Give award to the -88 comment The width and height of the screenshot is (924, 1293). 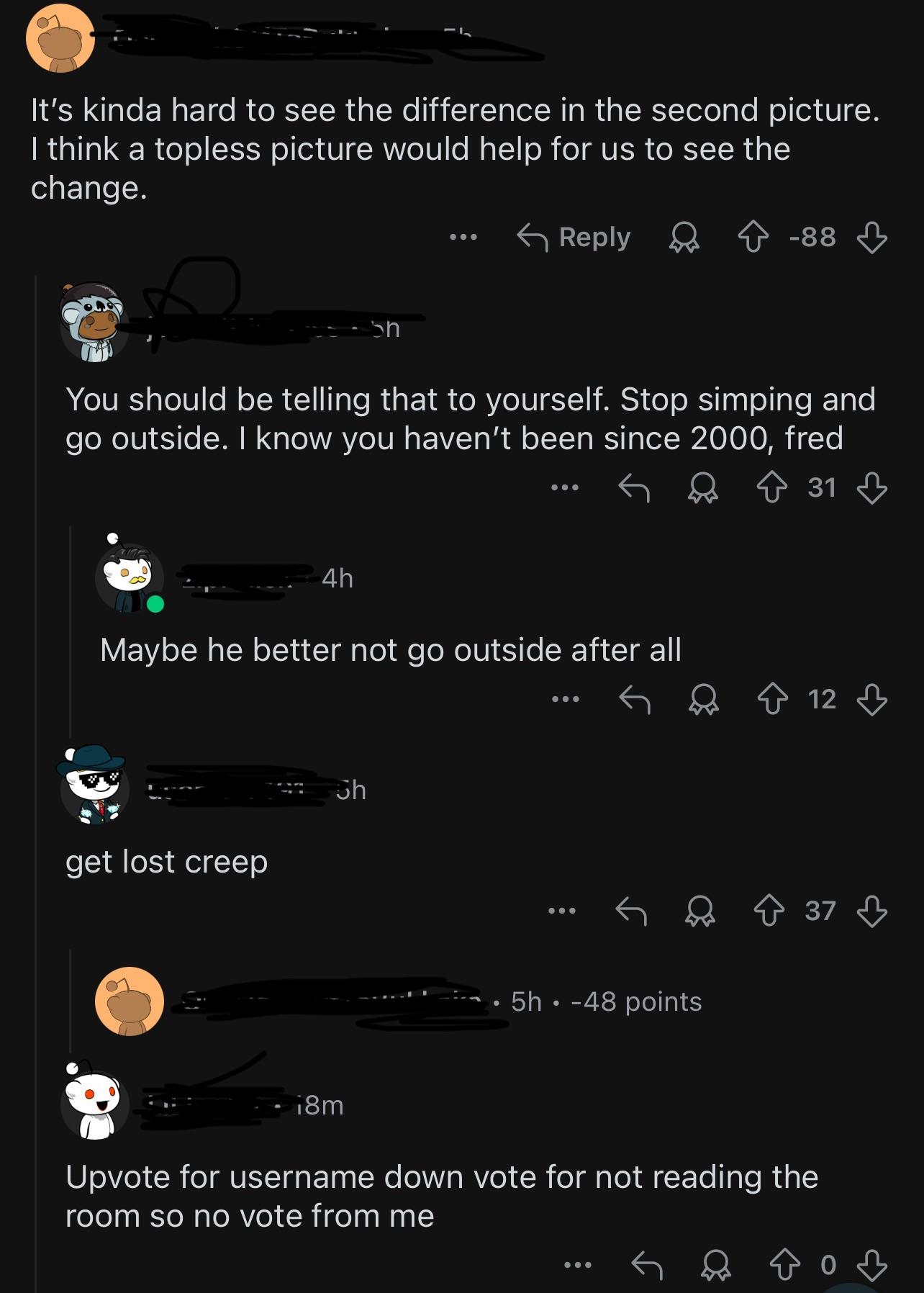click(684, 238)
